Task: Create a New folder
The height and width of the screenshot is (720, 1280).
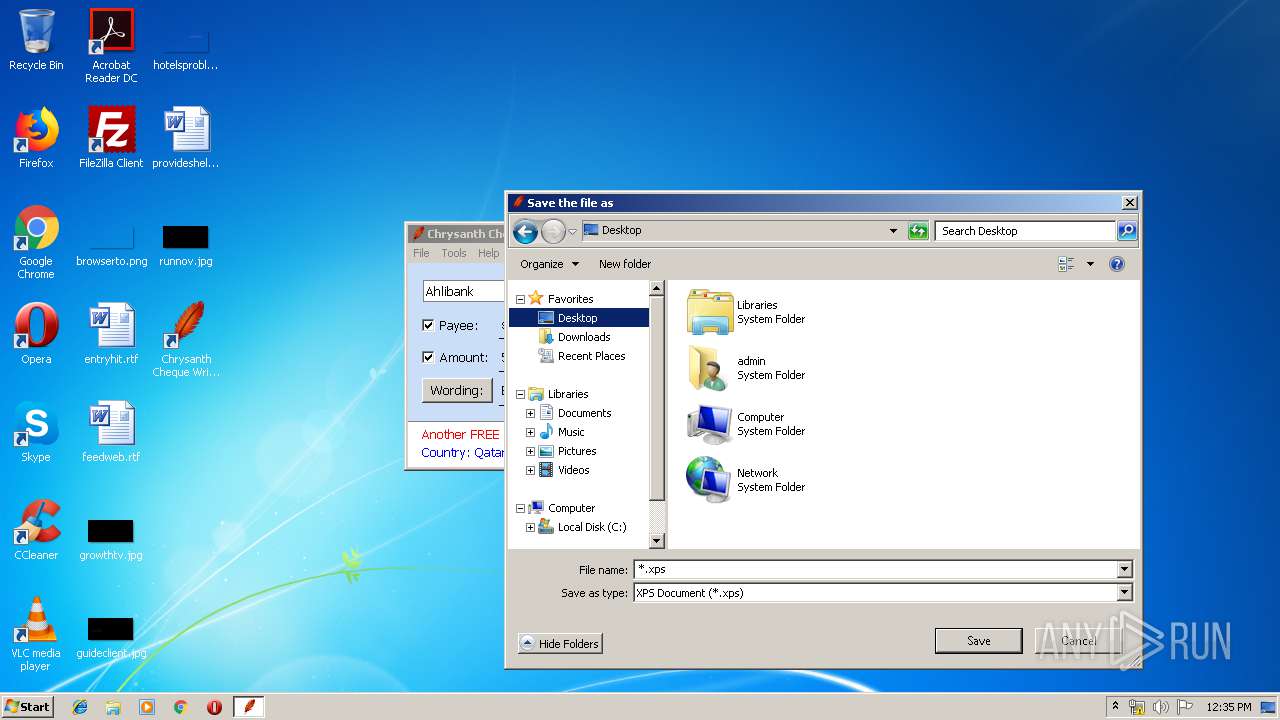Action: coord(625,264)
